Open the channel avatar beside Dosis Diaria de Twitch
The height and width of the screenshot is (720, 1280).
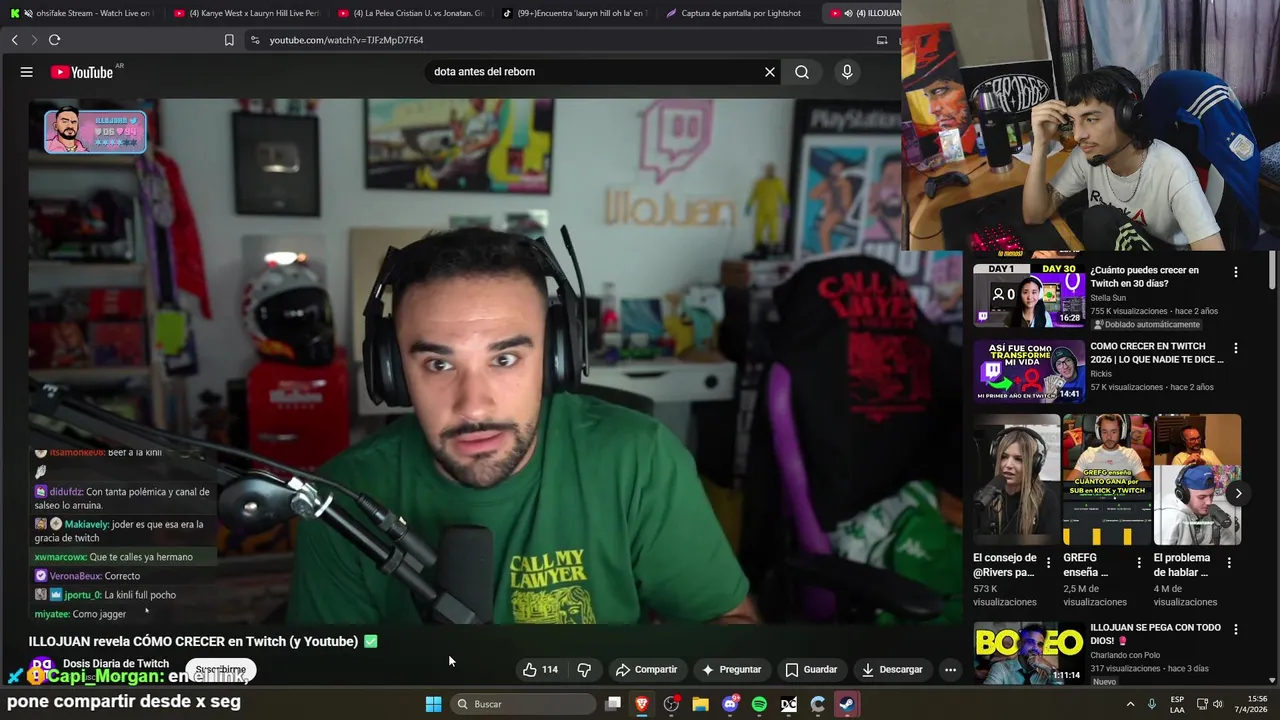[42, 668]
